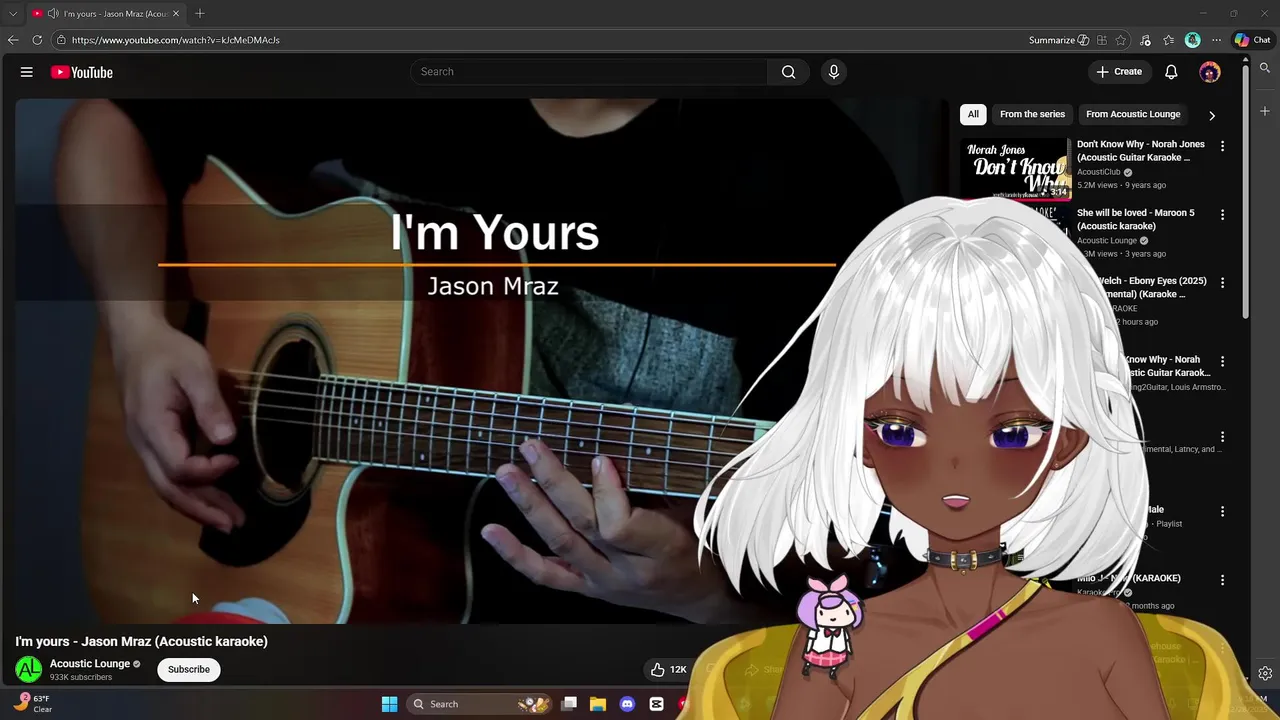Viewport: 1280px width, 720px height.
Task: Click Summarize in the address bar
Action: coord(1058,40)
